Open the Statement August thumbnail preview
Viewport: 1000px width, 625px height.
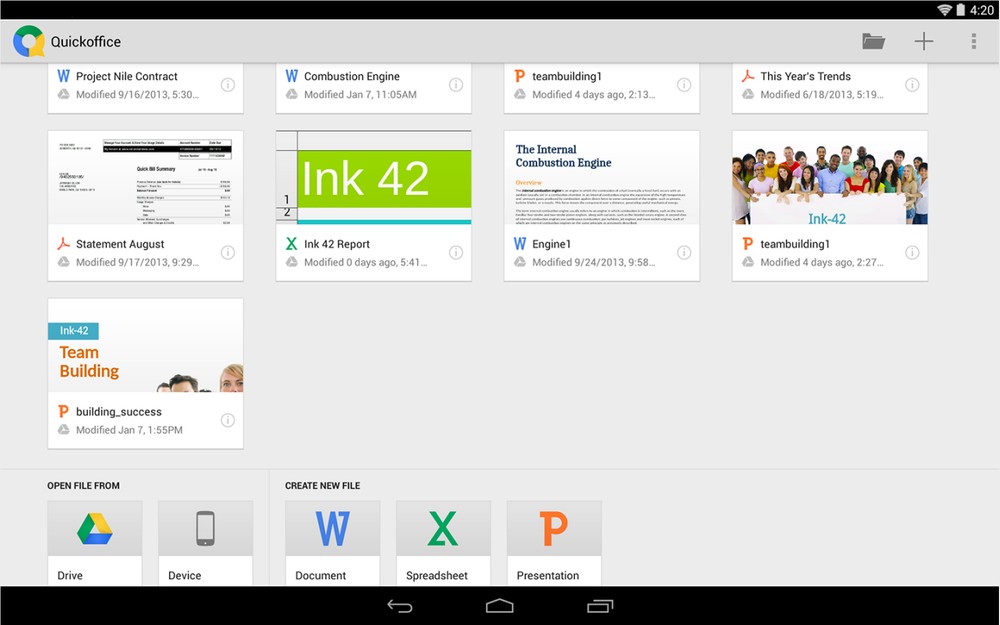pyautogui.click(x=145, y=178)
